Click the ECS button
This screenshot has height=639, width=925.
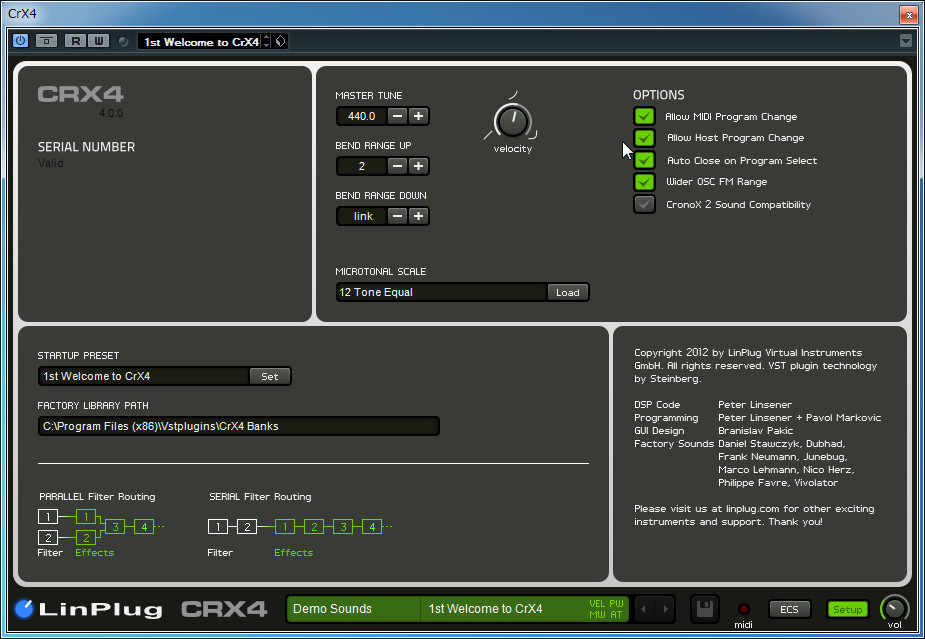[789, 609]
